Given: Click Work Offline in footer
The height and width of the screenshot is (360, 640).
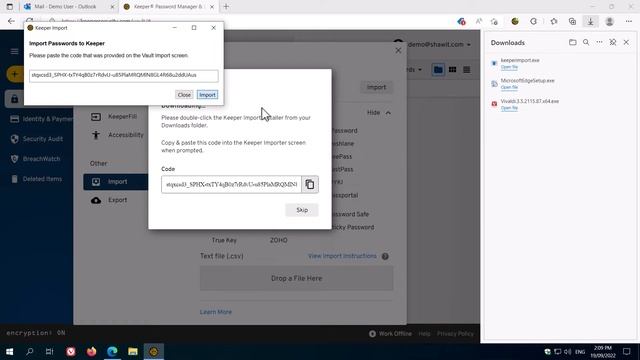Looking at the screenshot, I should 390,334.
